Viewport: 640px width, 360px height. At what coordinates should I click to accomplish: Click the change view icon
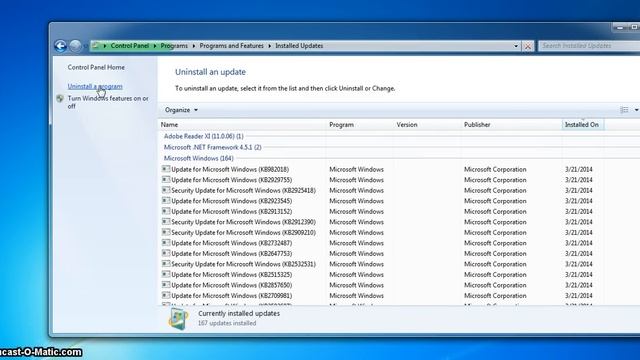tap(624, 110)
